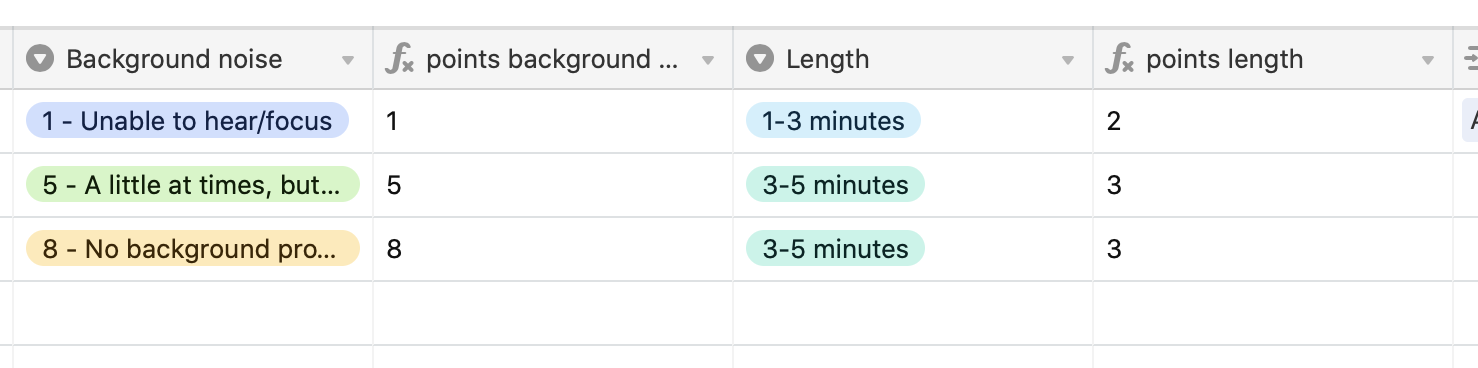This screenshot has height=368, width=1478.
Task: Expand the Length column menu arrow
Action: (1068, 60)
